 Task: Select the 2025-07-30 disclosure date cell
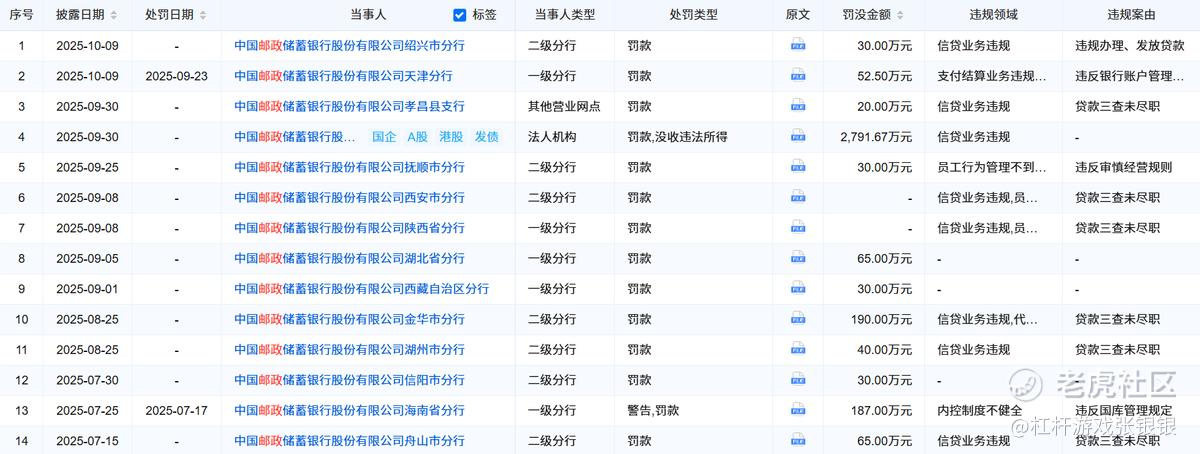87,380
